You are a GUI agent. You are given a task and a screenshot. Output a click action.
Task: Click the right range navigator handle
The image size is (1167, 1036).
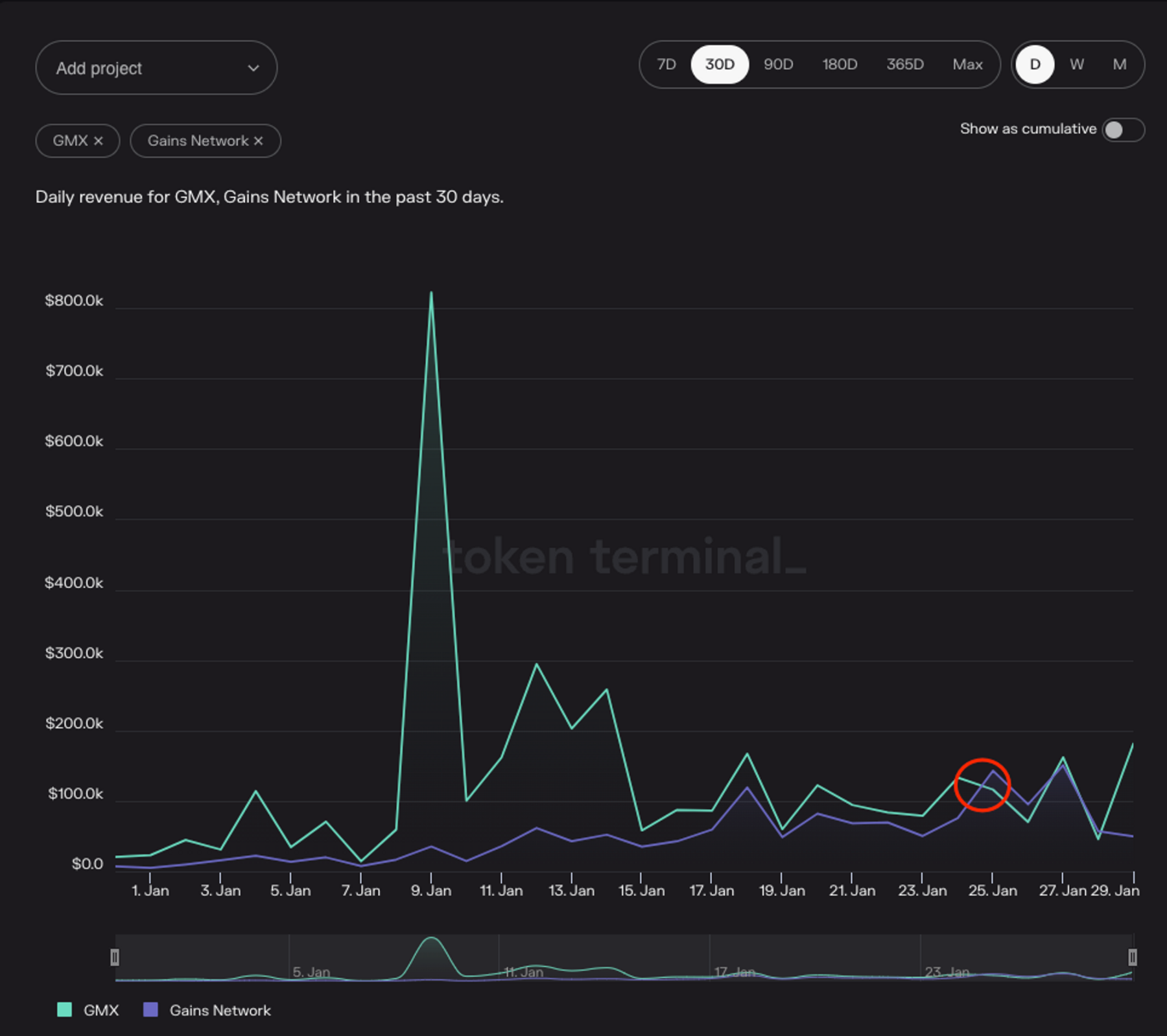pos(1133,957)
